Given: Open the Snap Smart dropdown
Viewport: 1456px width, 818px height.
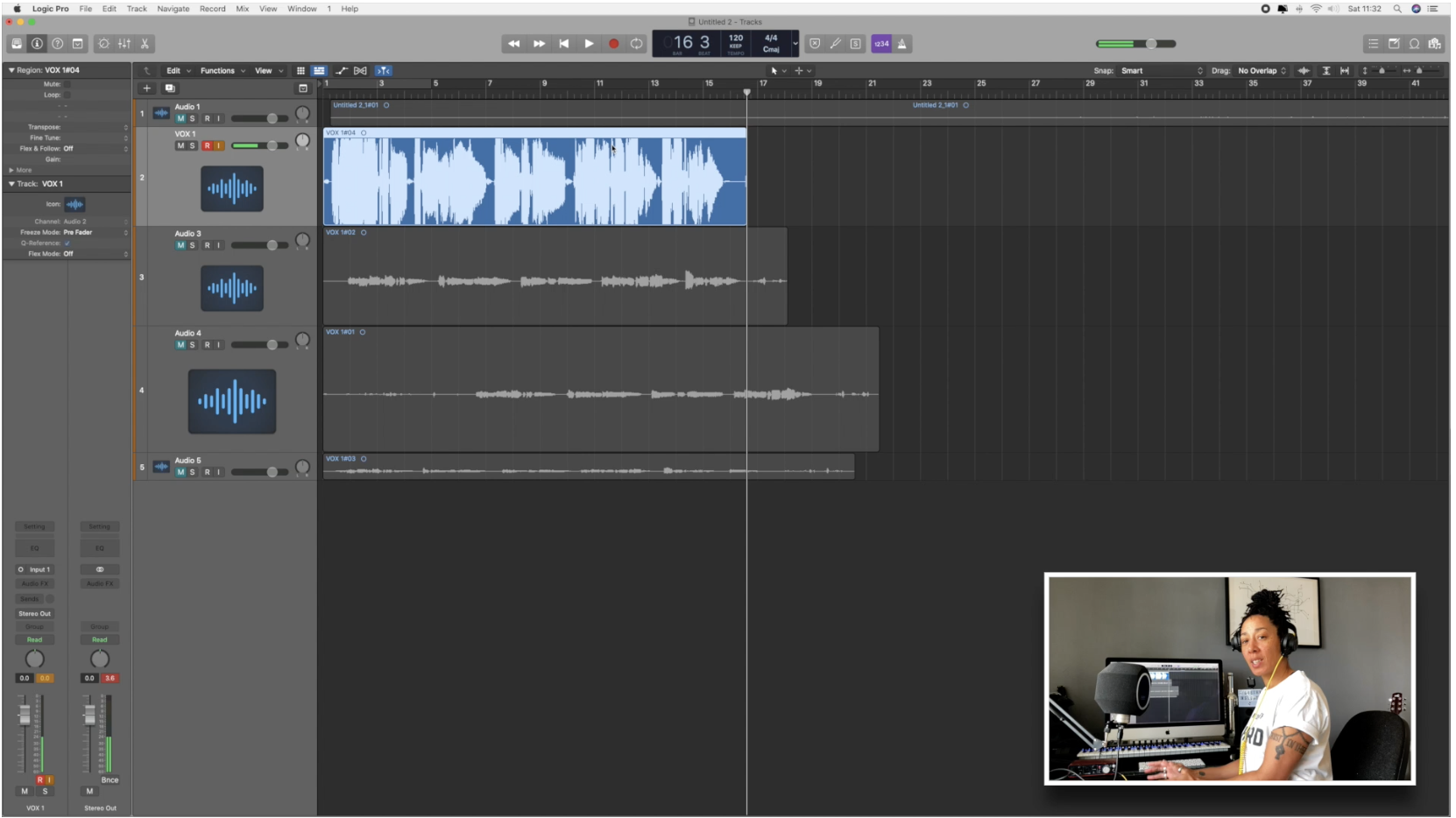Looking at the screenshot, I should [1162, 71].
